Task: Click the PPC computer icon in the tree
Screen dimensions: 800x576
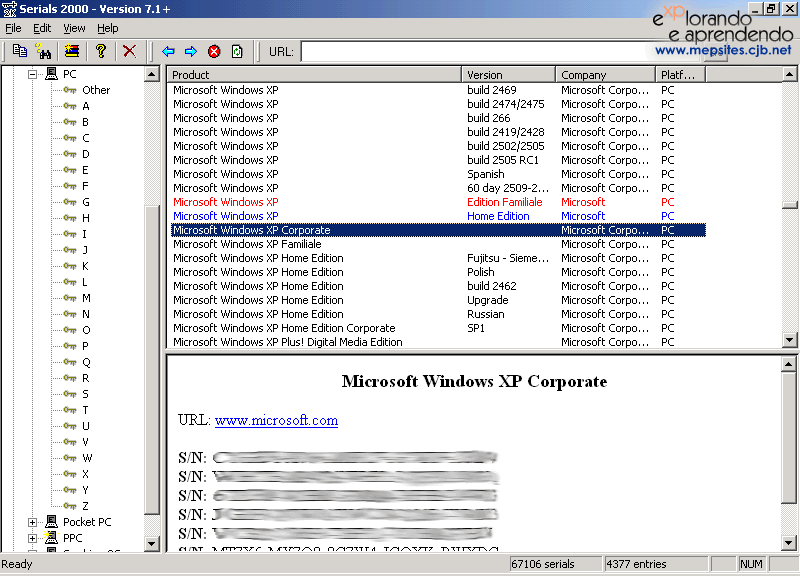Action: (51, 538)
